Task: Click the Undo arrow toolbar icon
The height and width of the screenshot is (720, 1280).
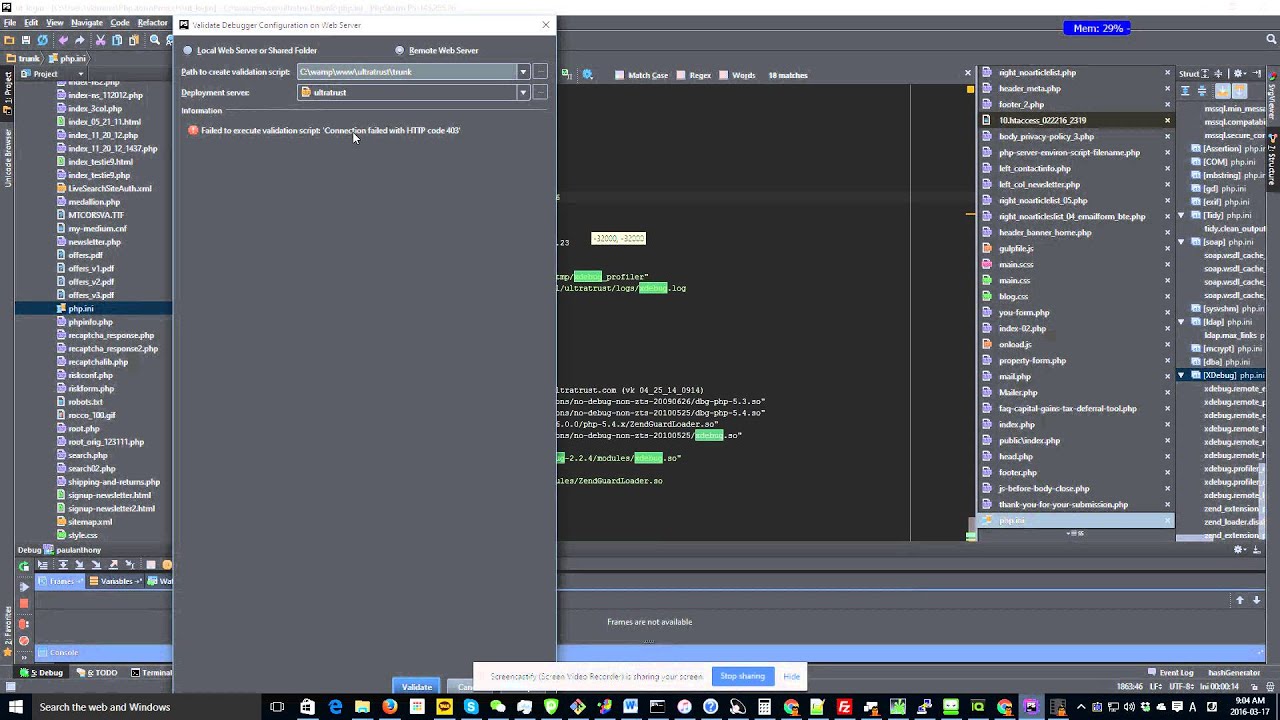Action: point(63,40)
